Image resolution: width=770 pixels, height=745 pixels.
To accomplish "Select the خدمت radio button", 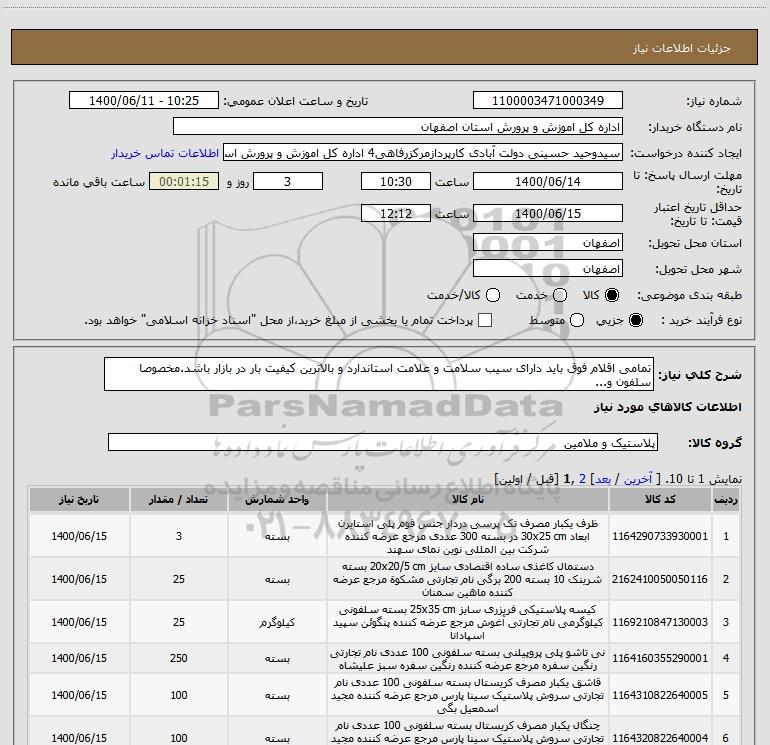I will pyautogui.click(x=560, y=295).
